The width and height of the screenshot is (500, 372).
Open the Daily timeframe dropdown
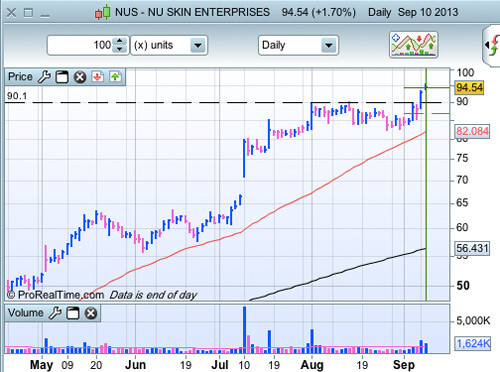pyautogui.click(x=298, y=45)
